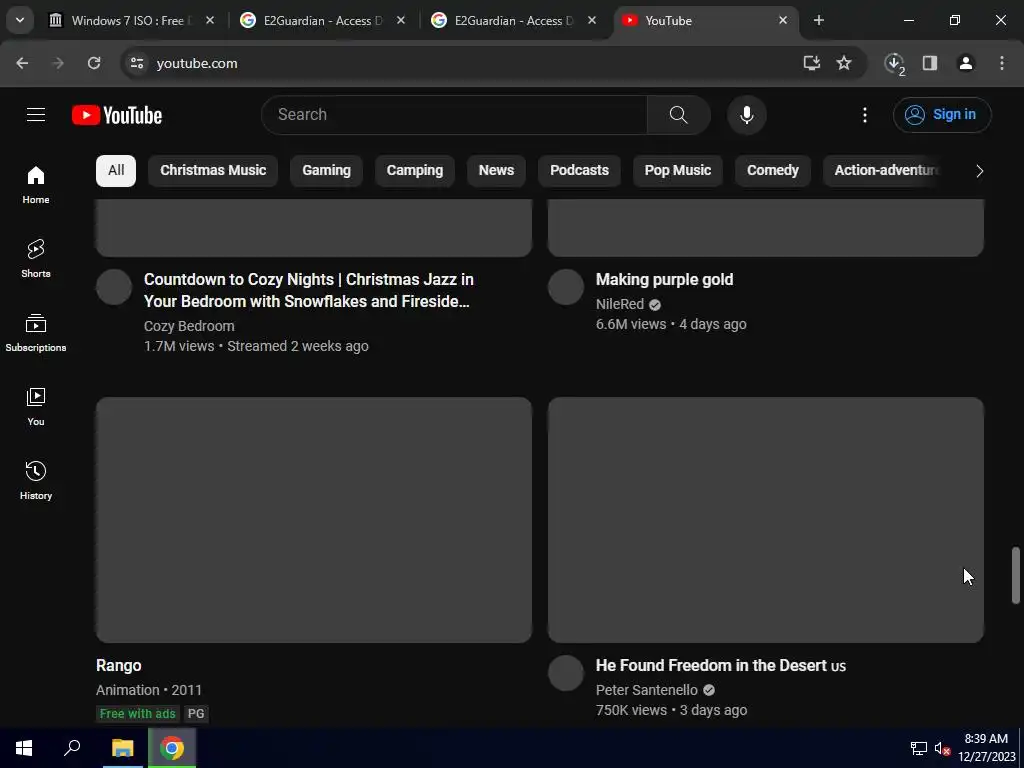Open the You section in sidebar
The image size is (1024, 768).
click(36, 406)
